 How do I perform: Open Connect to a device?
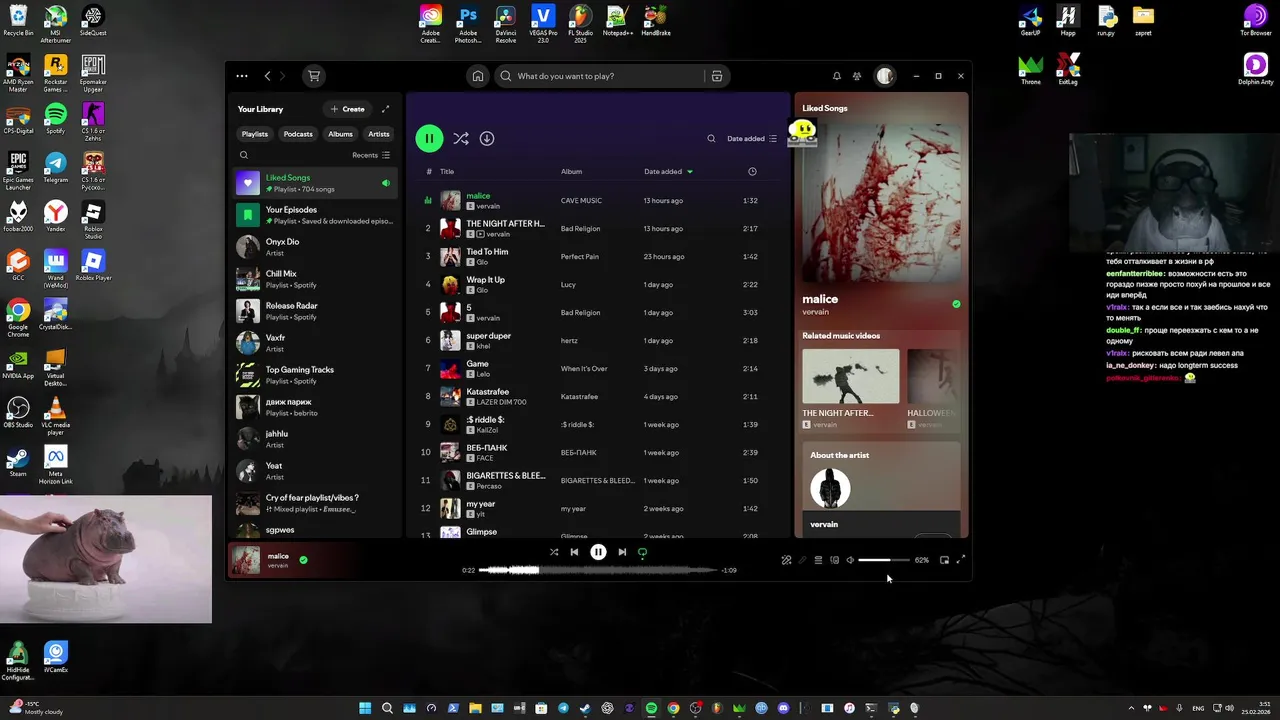tap(834, 560)
